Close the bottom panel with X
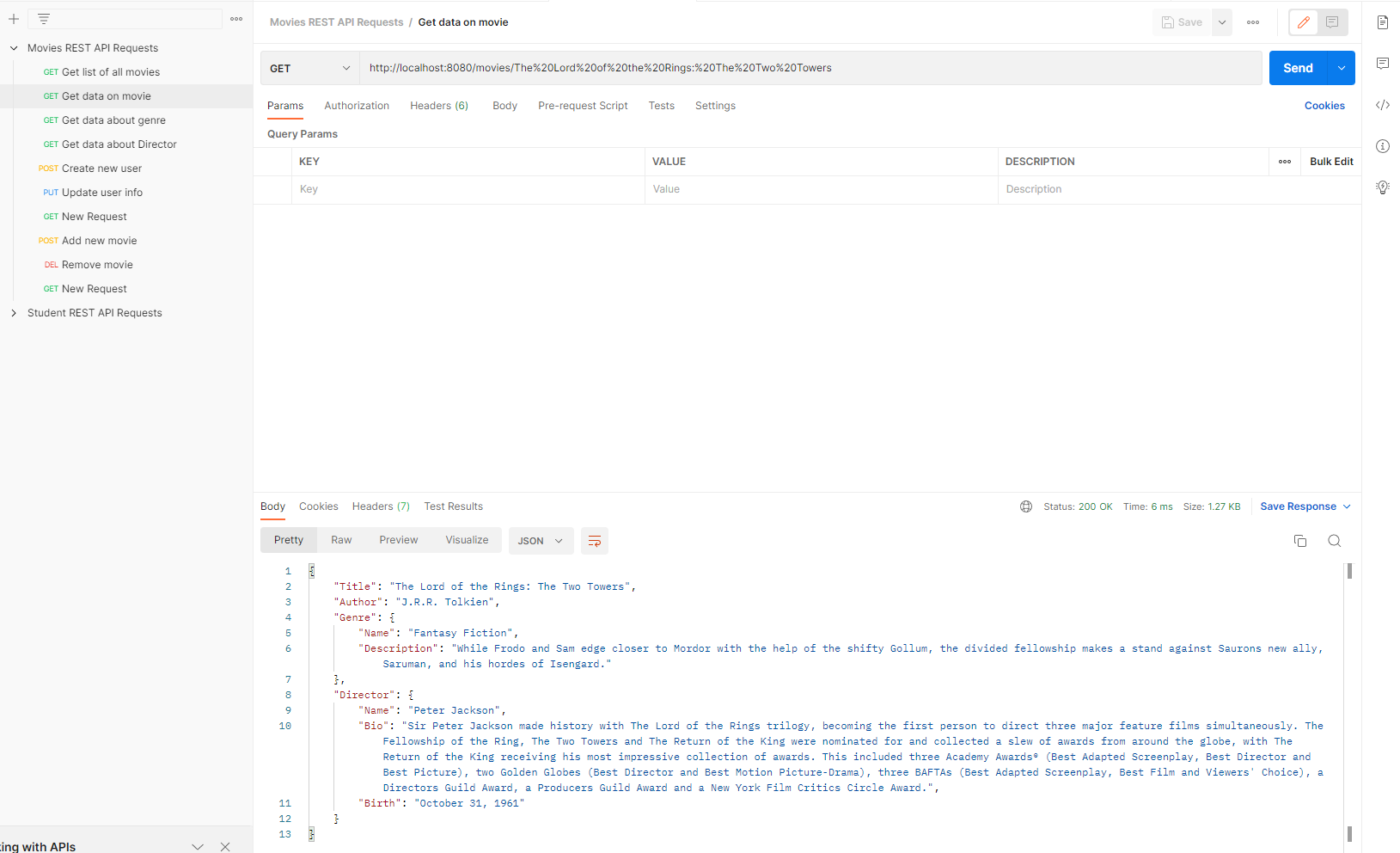Screen dimensions: 1400x853 225,847
